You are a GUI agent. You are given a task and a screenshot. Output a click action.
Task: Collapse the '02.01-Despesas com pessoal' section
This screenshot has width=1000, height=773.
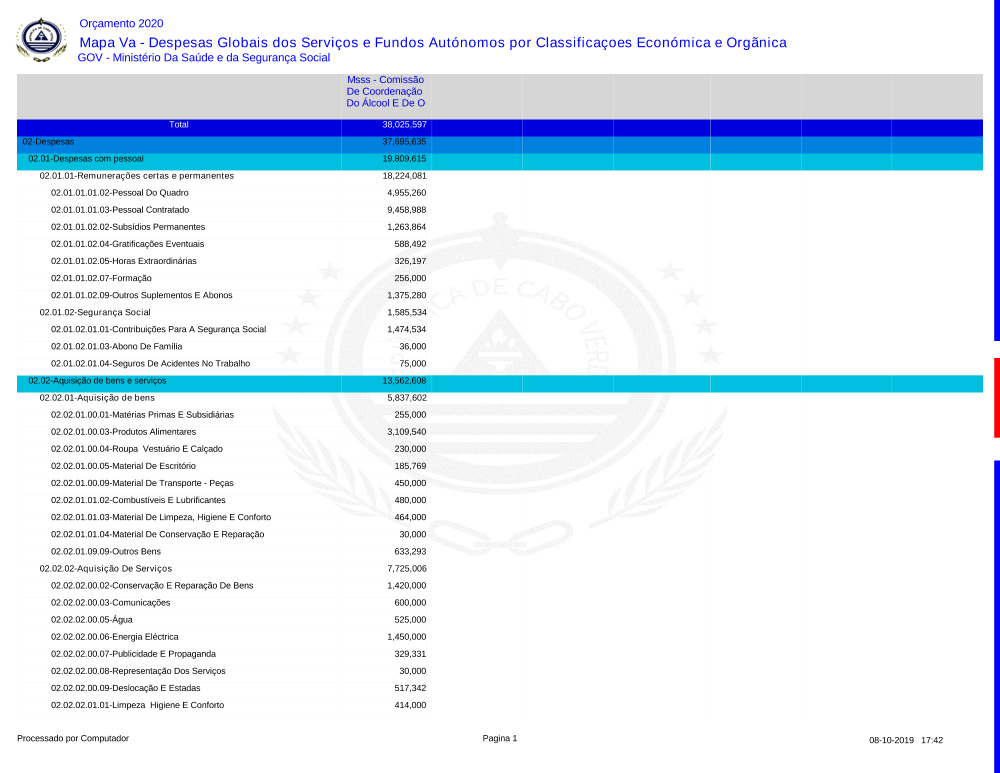pos(86,159)
